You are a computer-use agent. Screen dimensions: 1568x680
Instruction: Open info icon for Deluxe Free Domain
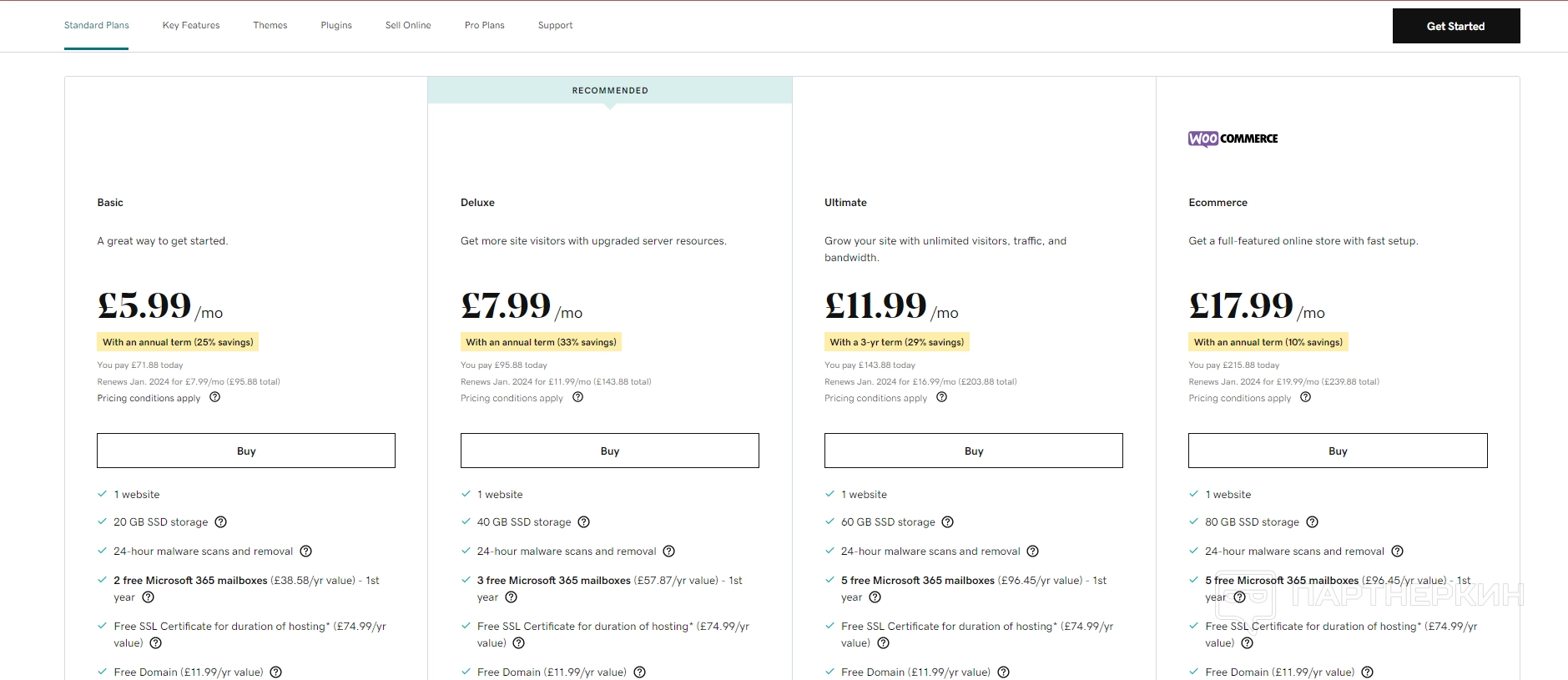(x=640, y=672)
